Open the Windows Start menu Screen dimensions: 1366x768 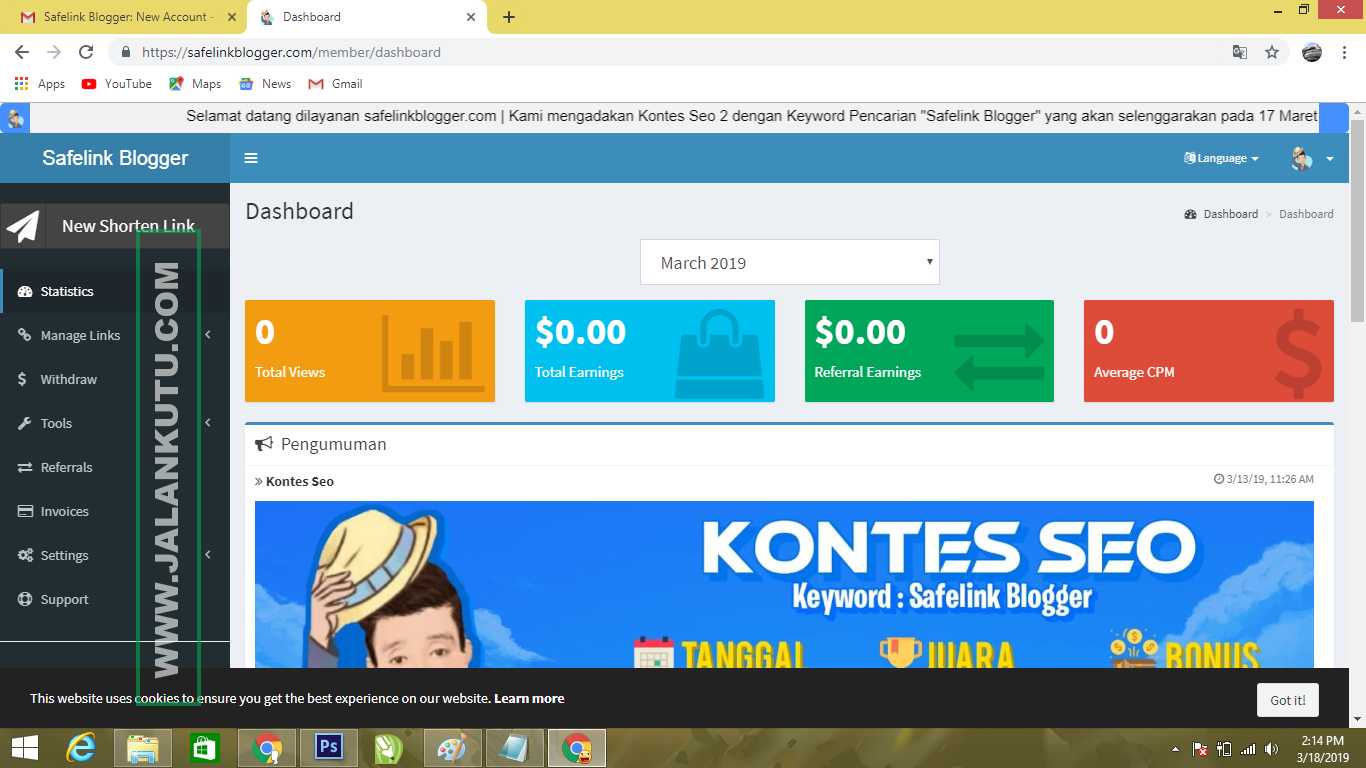tap(25, 748)
